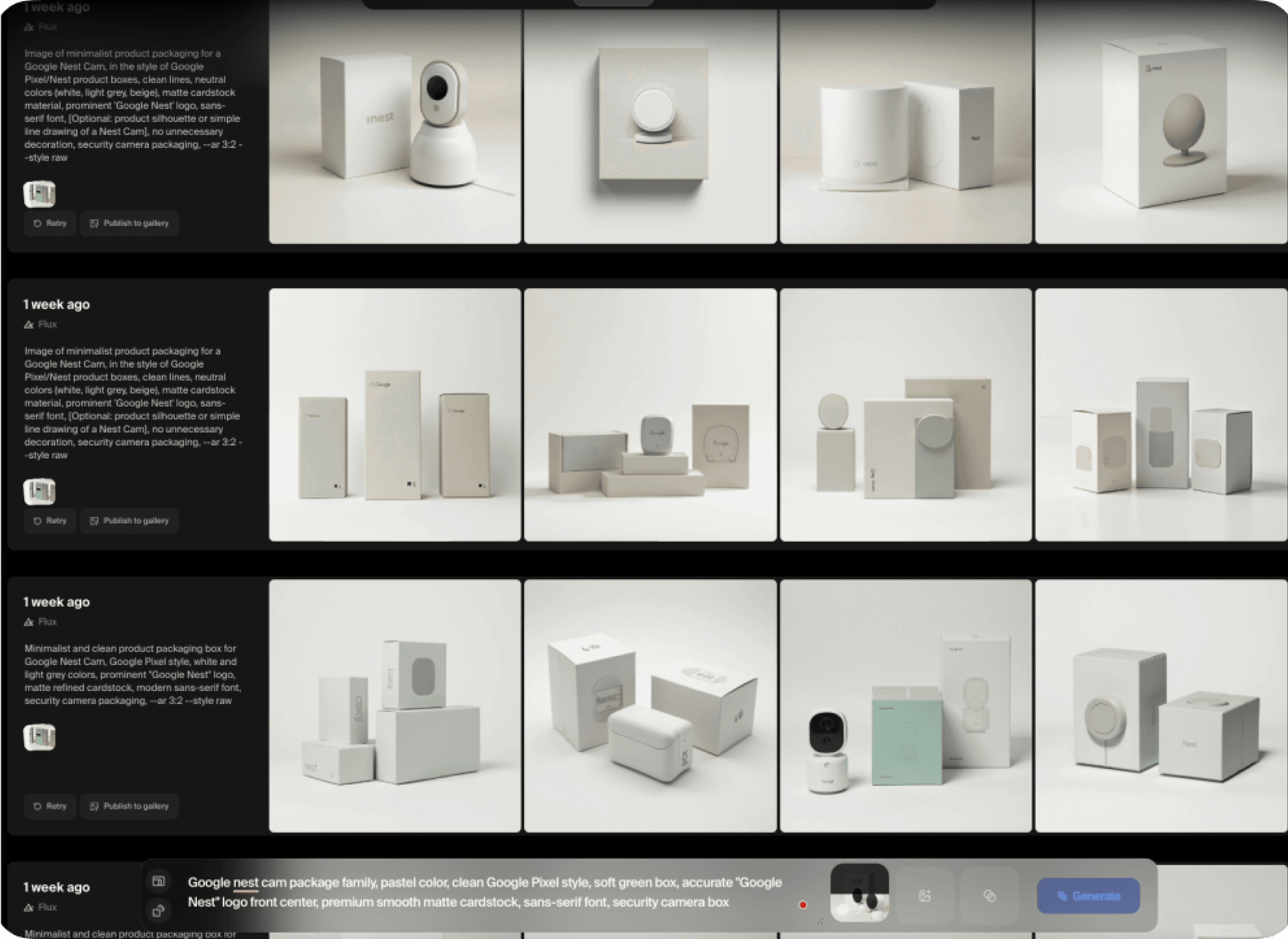Open the image of a round disc on a square box
The width and height of the screenshot is (1288, 939).
pos(650,122)
